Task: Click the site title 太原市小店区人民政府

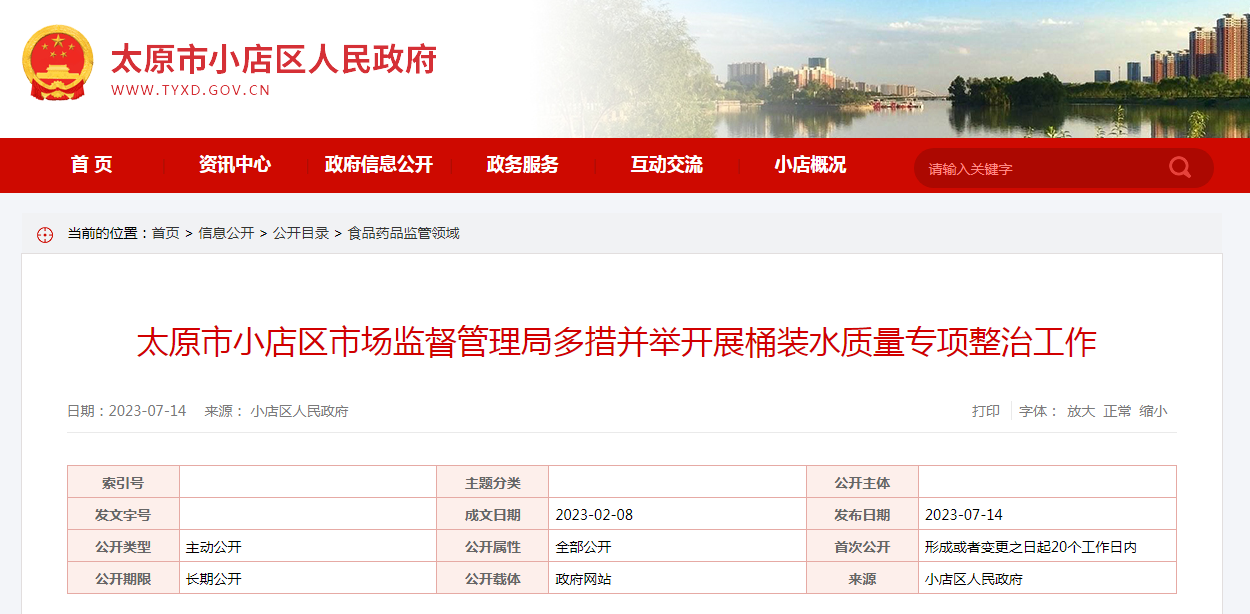Action: (x=274, y=59)
